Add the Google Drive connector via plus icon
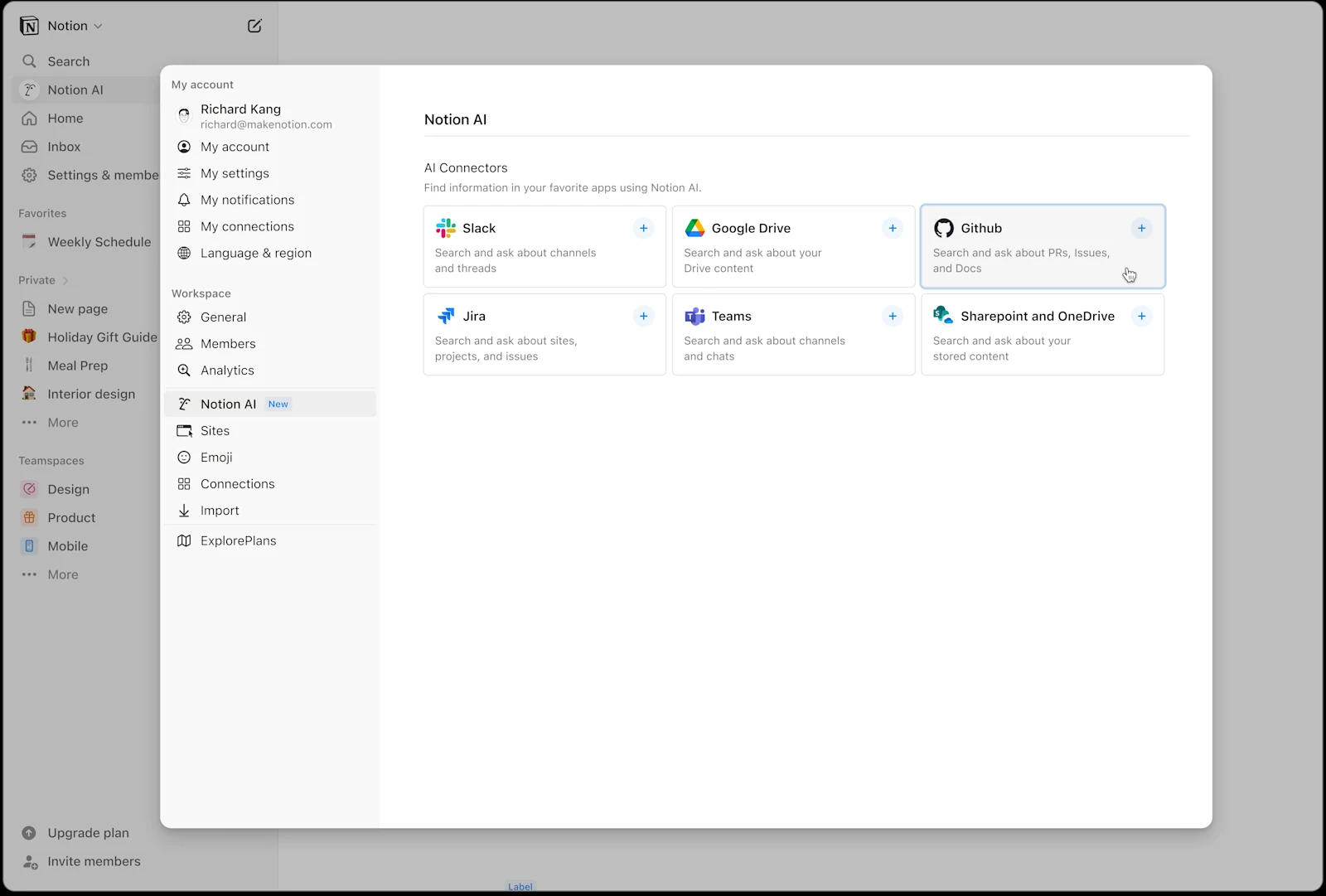1326x896 pixels. point(893,228)
